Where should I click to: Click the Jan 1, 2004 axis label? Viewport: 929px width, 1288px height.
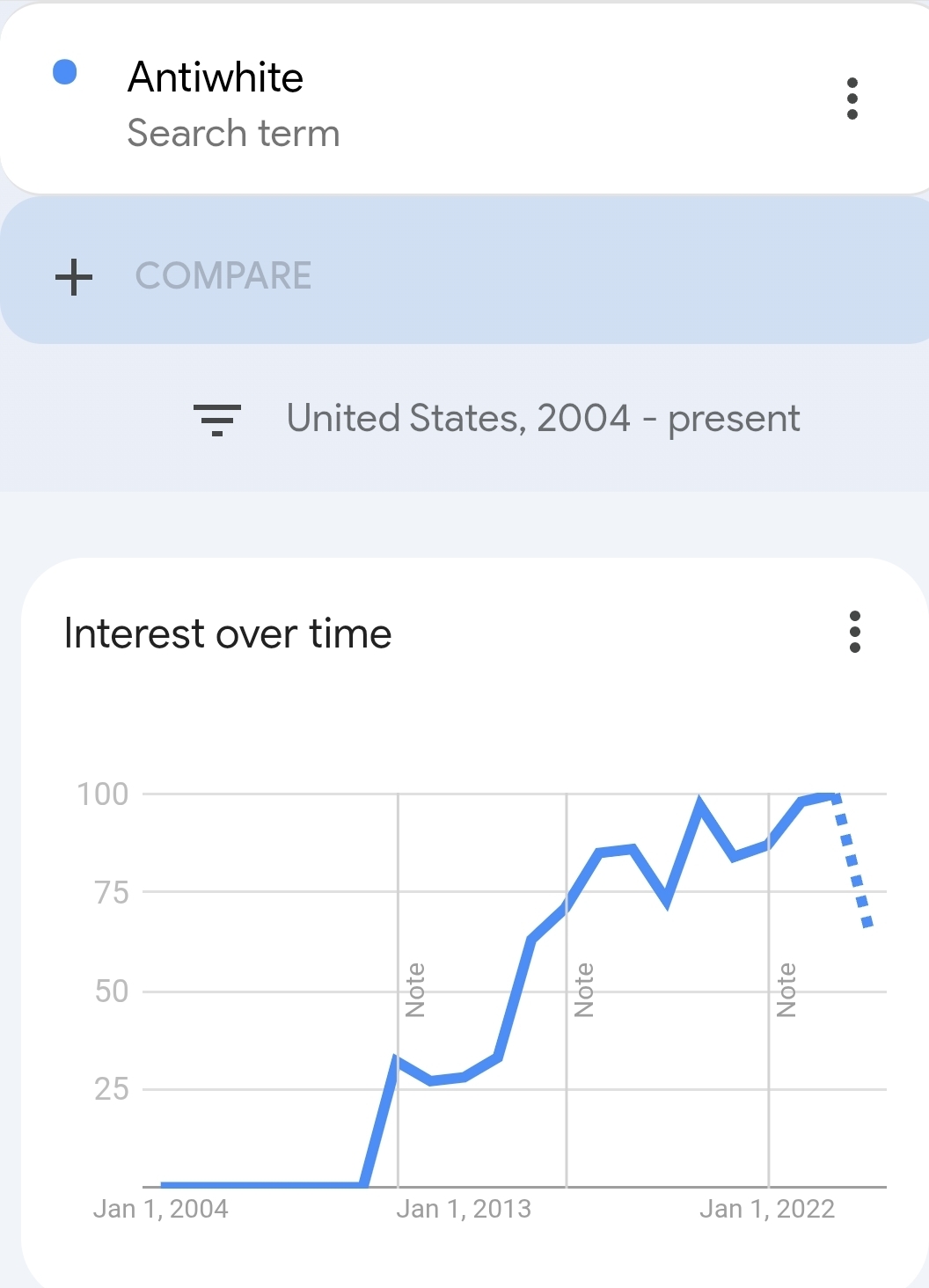coord(161,1209)
